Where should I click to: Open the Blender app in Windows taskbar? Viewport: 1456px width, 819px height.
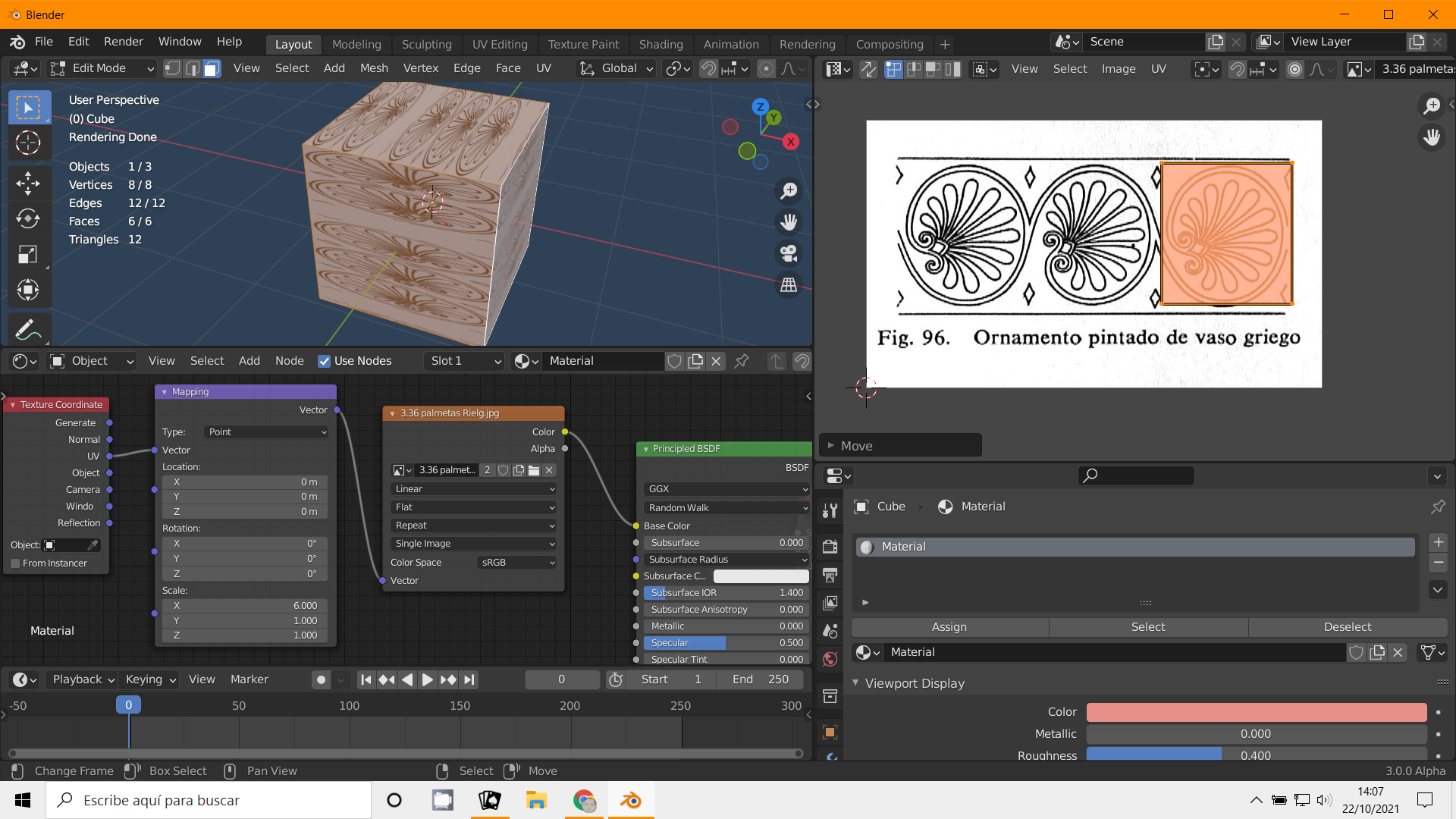click(x=630, y=800)
